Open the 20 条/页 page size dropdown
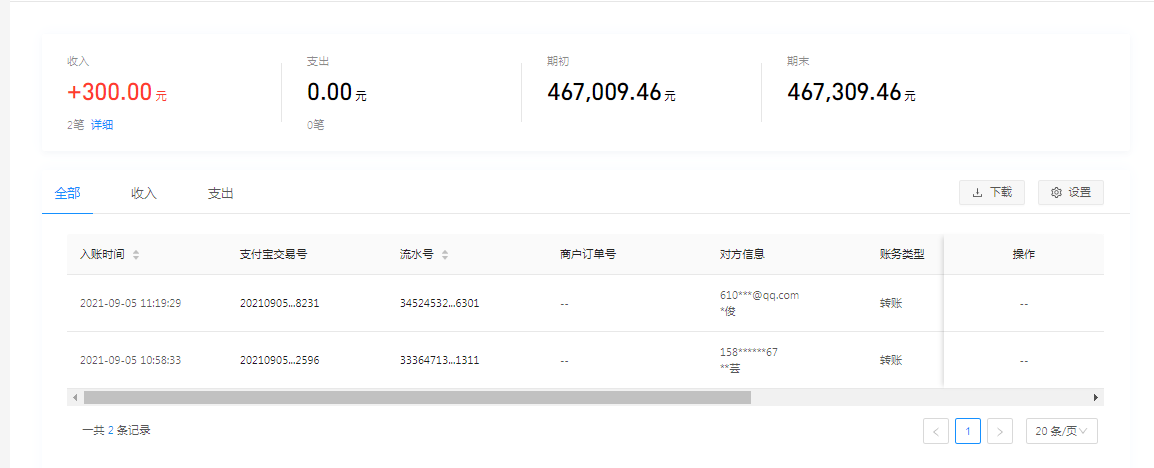1154x468 pixels. pyautogui.click(x=1061, y=431)
